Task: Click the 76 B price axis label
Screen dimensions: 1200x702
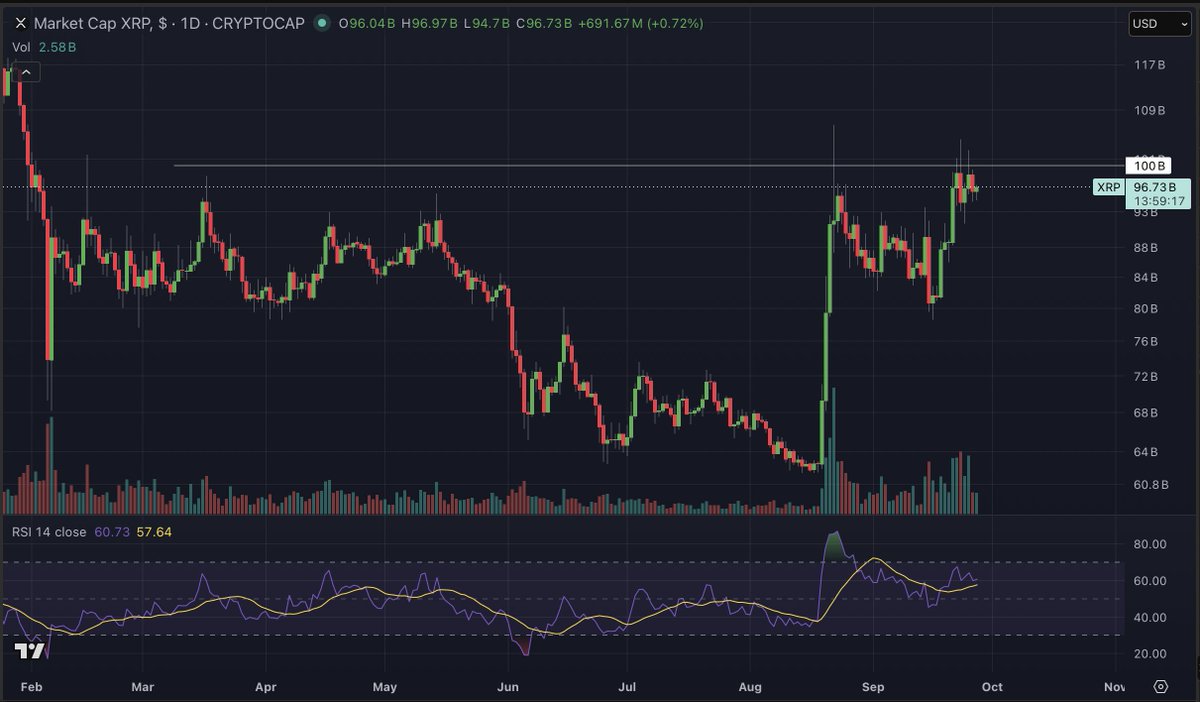Action: [1146, 342]
